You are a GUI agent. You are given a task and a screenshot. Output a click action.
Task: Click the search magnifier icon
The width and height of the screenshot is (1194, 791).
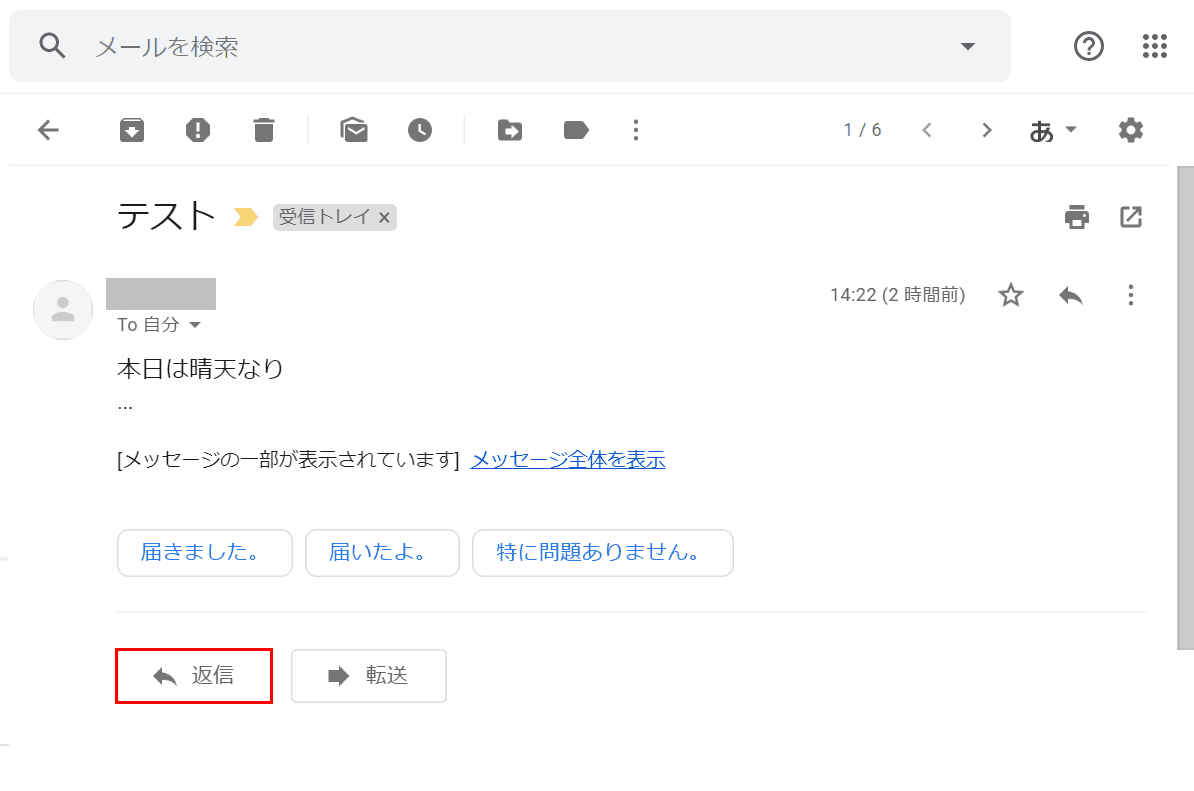[x=52, y=46]
